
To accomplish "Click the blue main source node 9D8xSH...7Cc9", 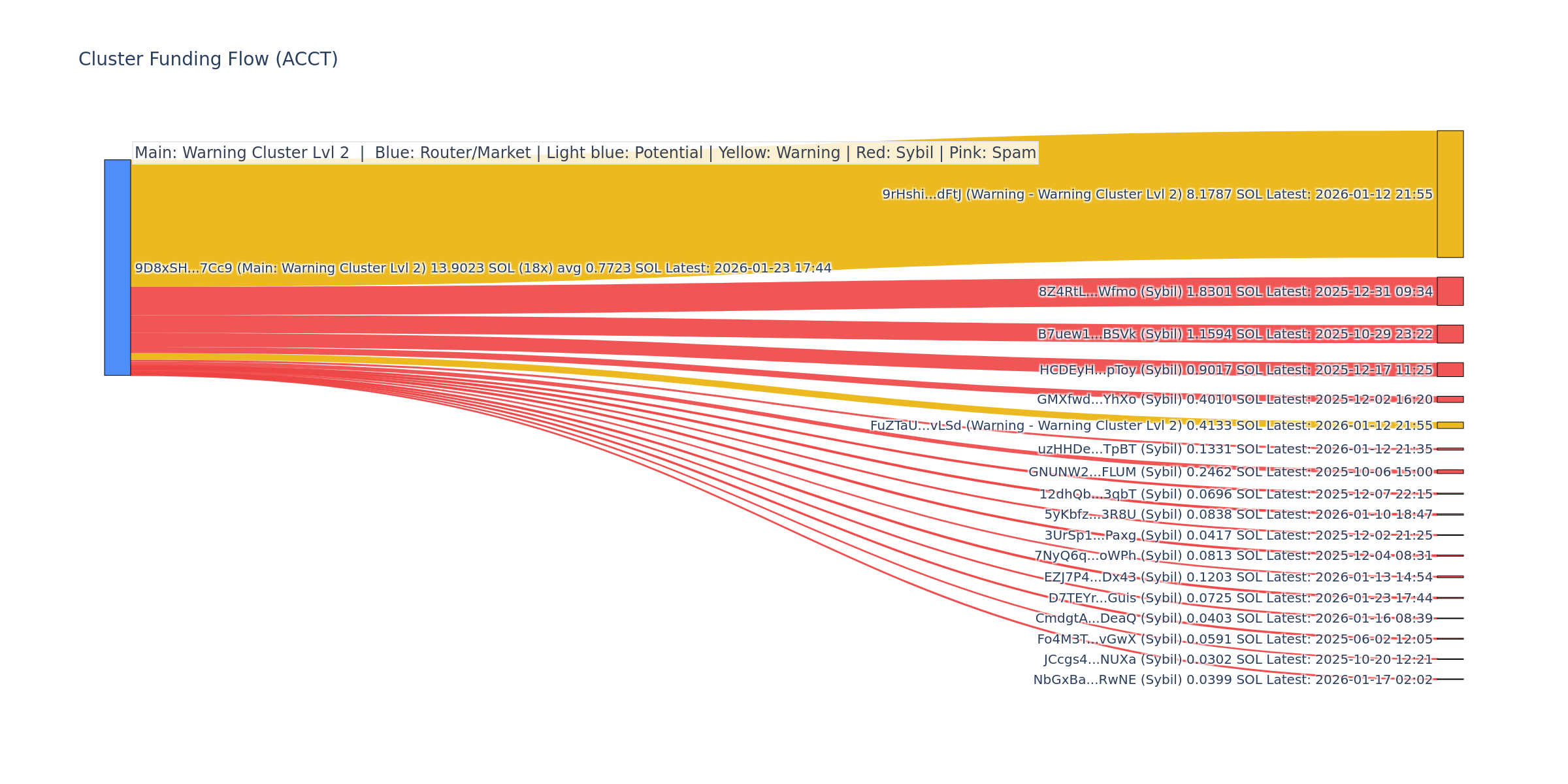I will click(118, 267).
